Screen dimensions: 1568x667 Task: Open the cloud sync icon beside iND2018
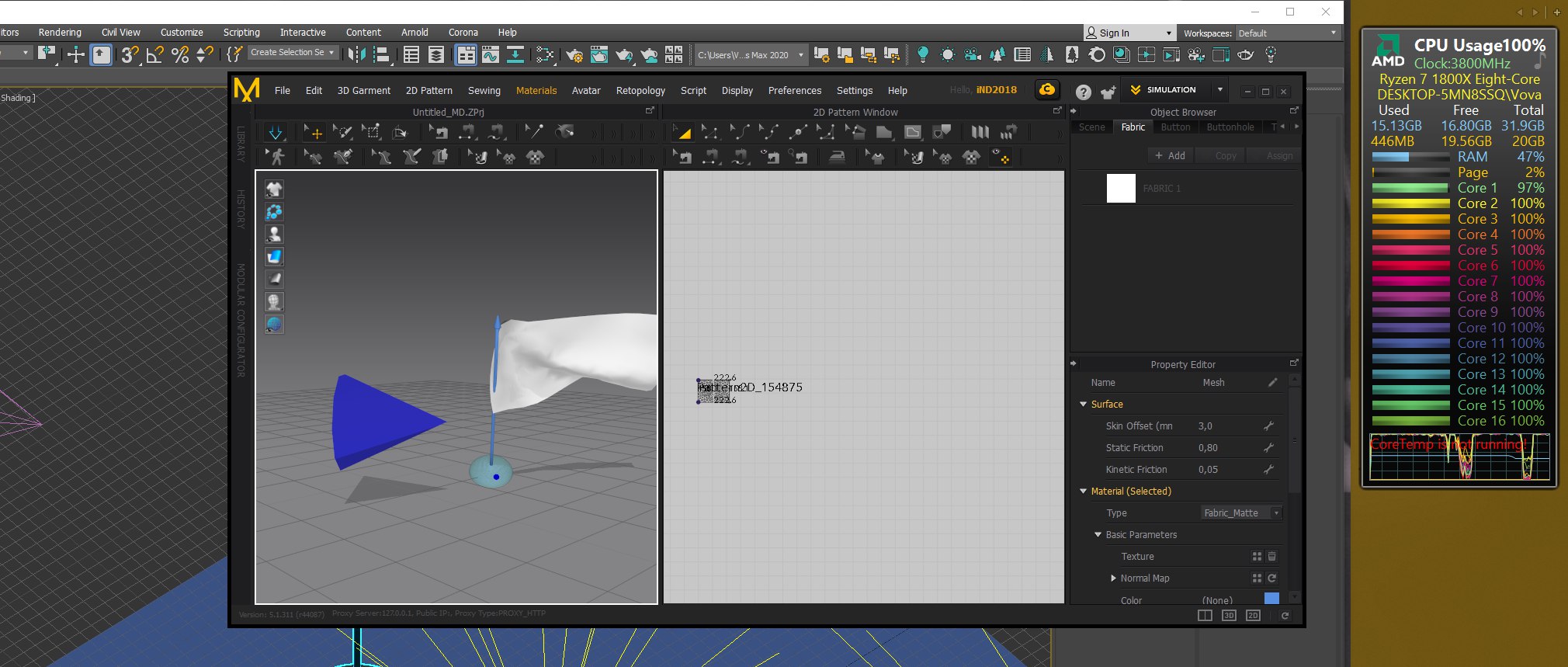[1047, 90]
